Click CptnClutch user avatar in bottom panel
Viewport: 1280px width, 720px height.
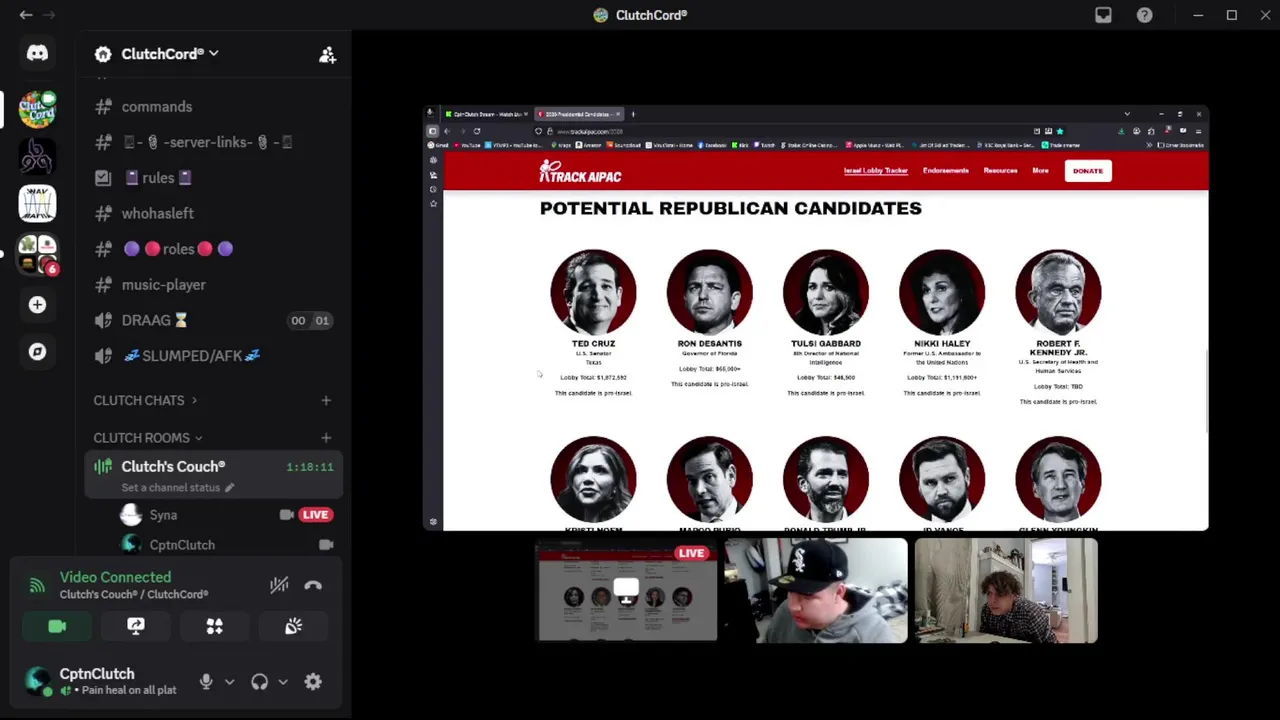[39, 682]
